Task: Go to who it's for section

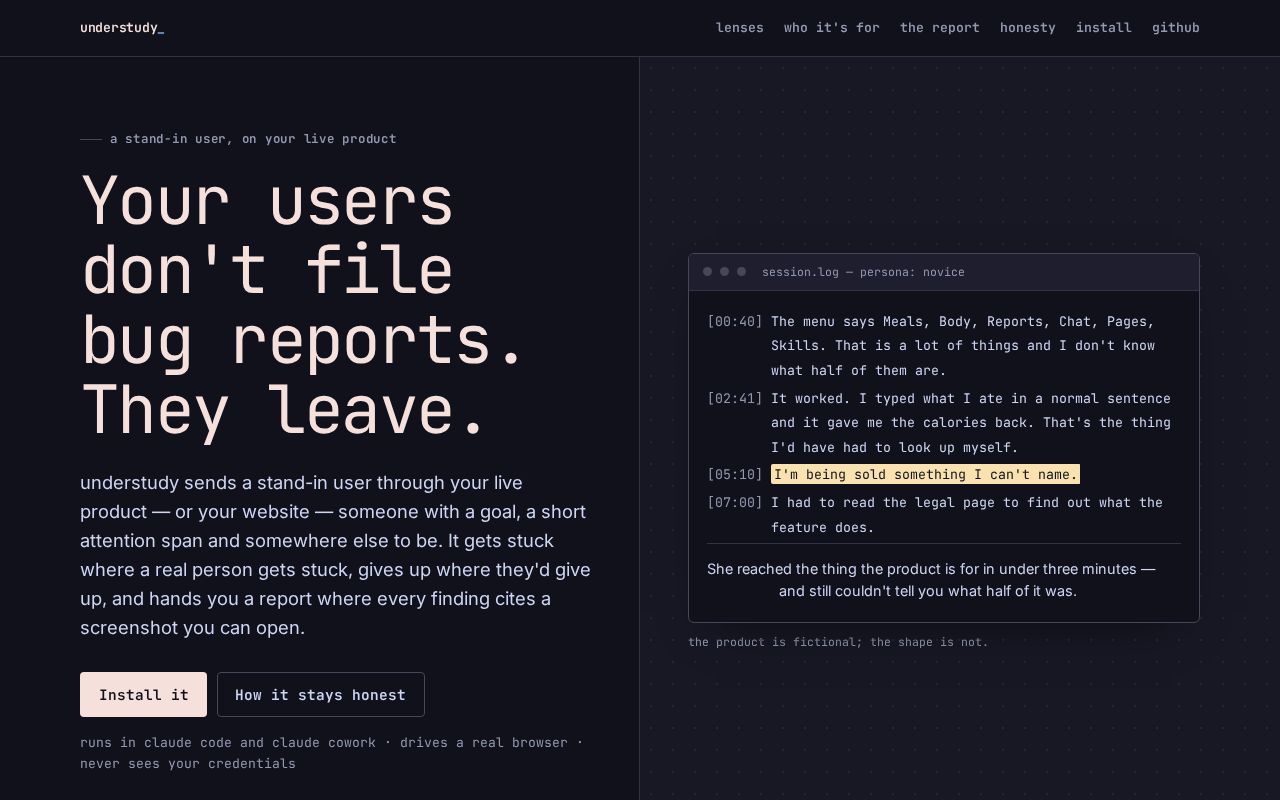Action: [x=832, y=28]
